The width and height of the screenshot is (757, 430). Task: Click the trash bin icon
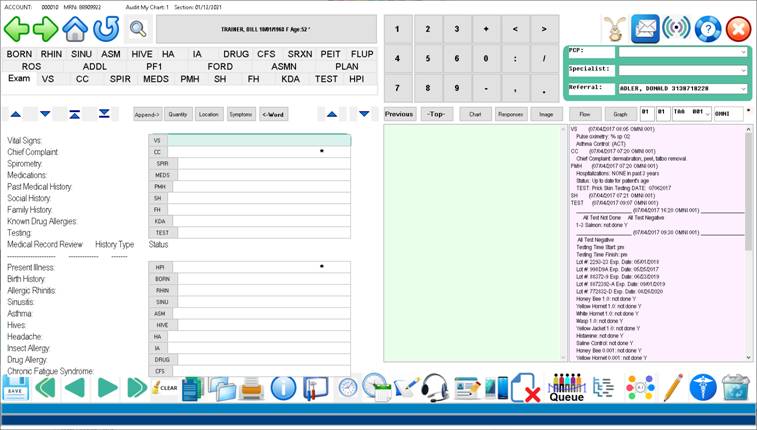click(735, 387)
